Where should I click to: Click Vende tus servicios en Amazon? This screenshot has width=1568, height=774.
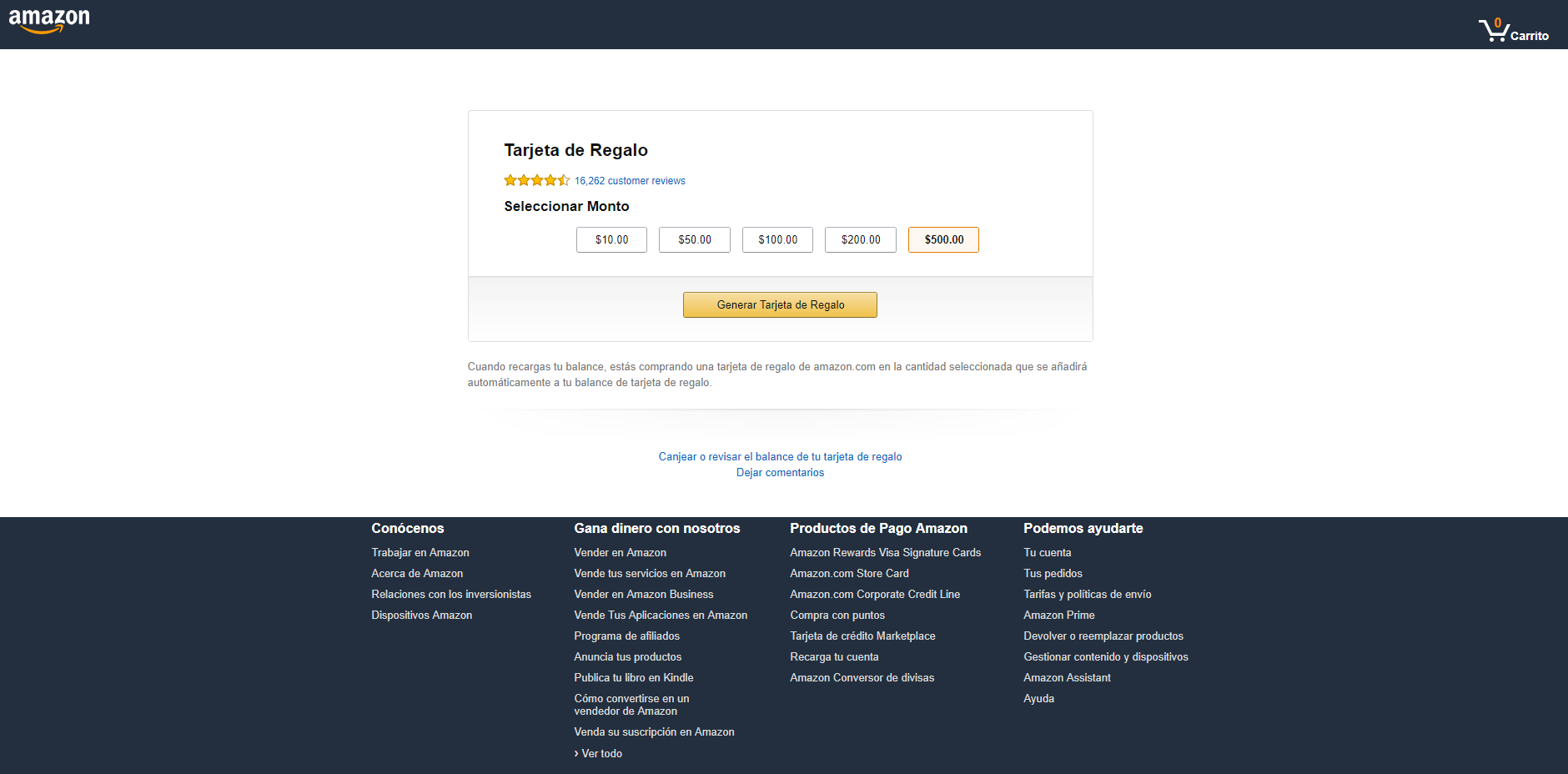(x=650, y=573)
